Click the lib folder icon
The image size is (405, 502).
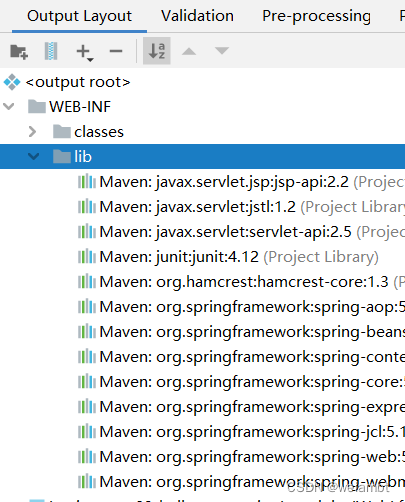[62, 156]
